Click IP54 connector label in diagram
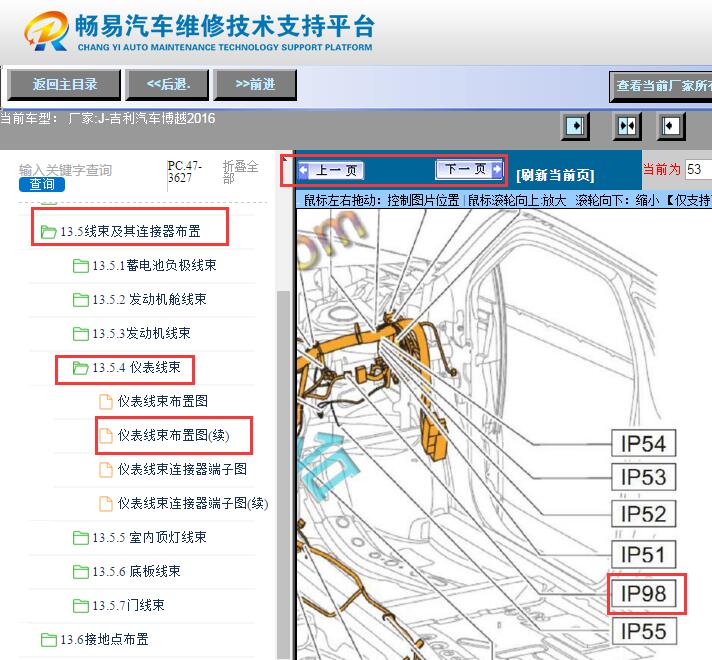Image resolution: width=712 pixels, height=660 pixels. pos(643,443)
